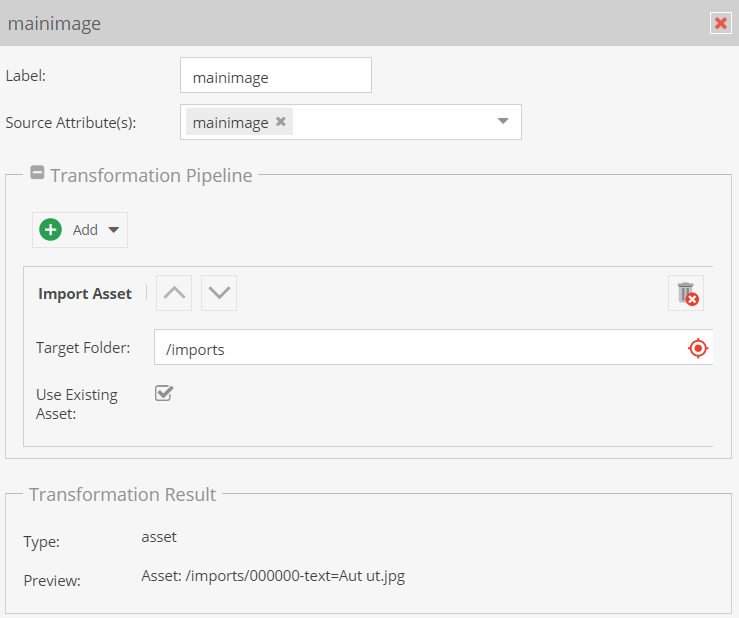
Task: Click the Transformation Pipeline legend title
Action: point(151,175)
